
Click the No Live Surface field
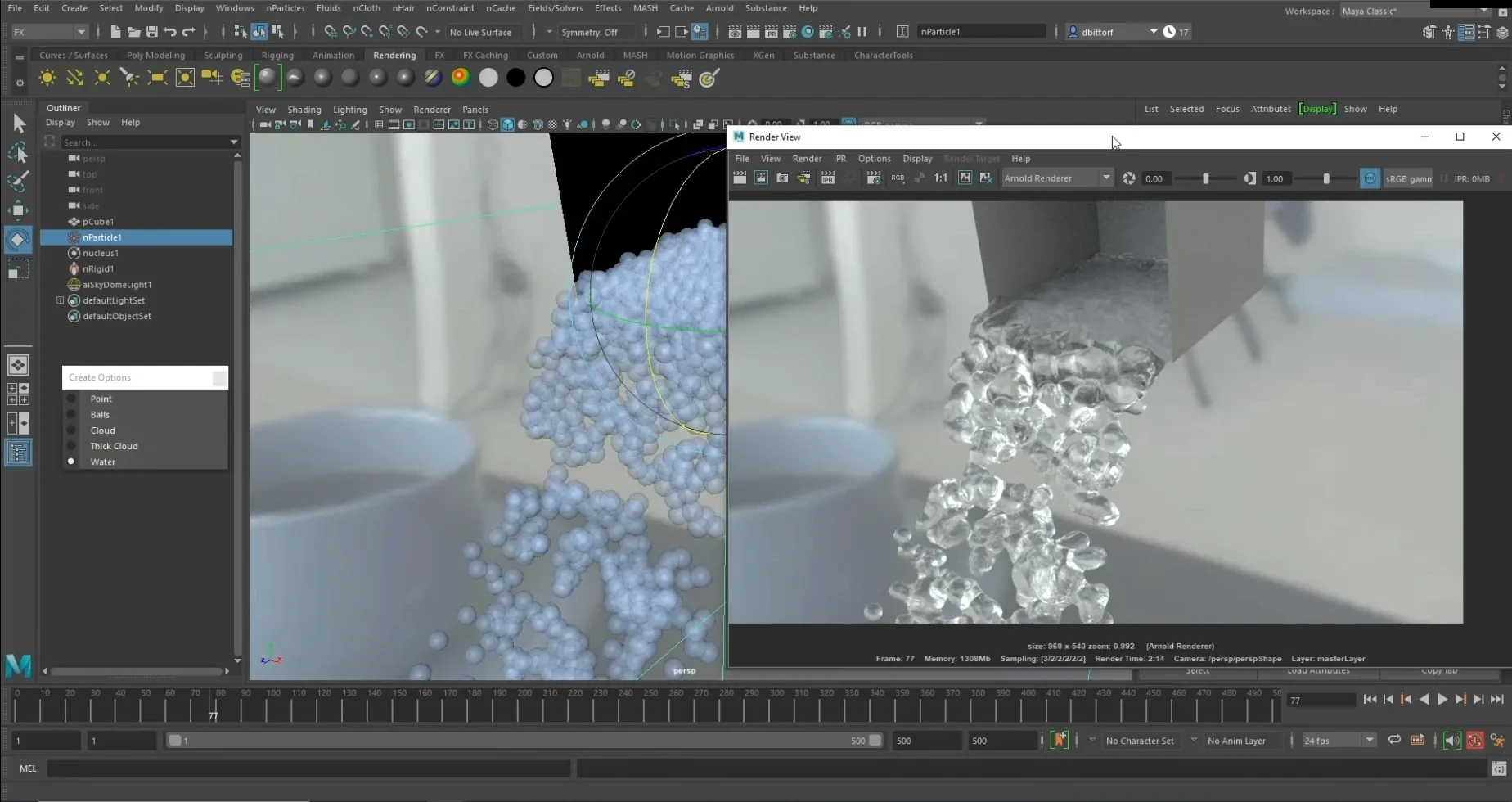click(x=480, y=32)
